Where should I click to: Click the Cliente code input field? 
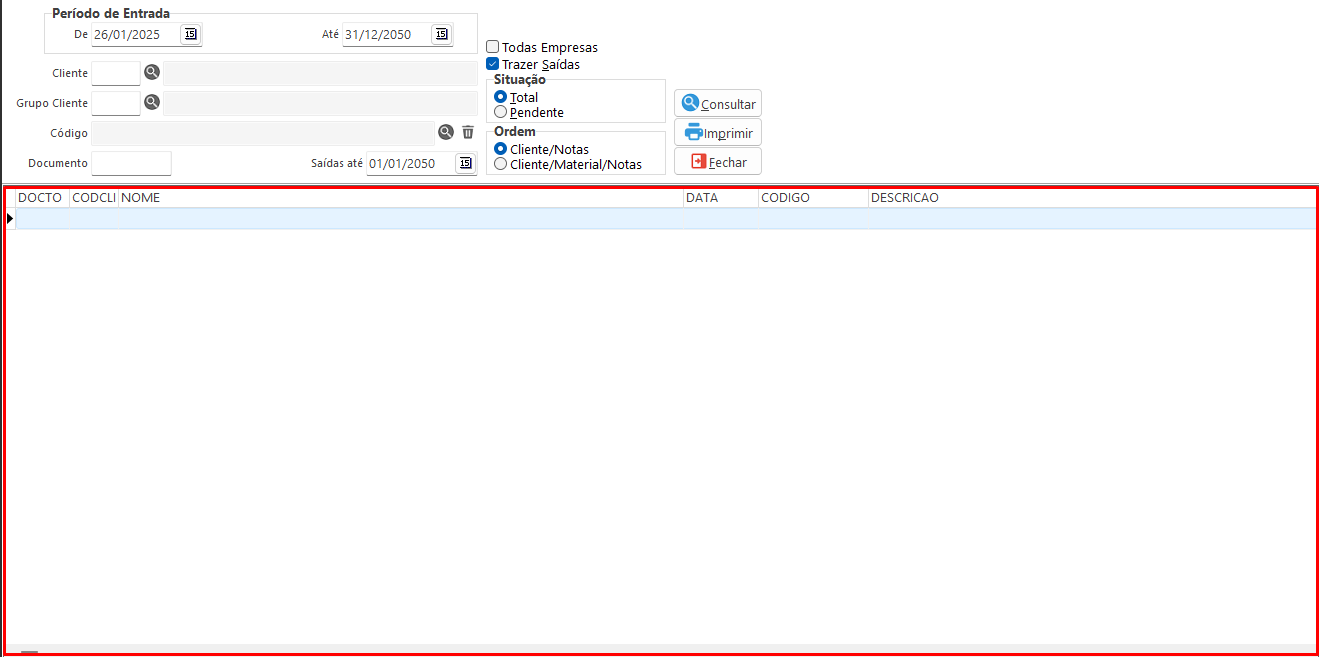116,73
